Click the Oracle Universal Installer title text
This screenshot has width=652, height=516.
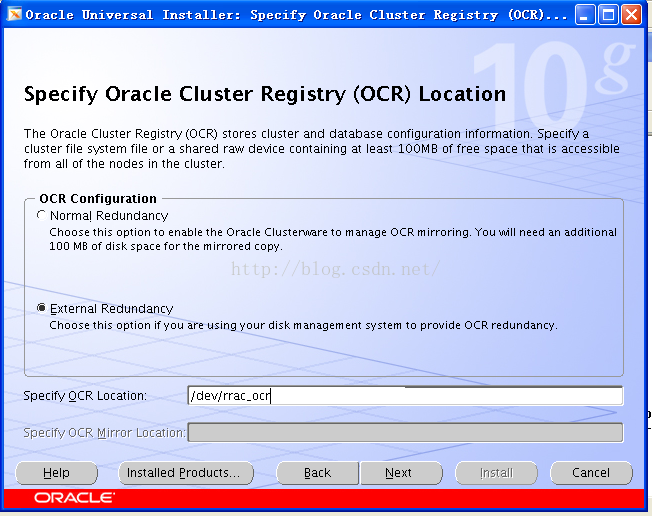296,15
